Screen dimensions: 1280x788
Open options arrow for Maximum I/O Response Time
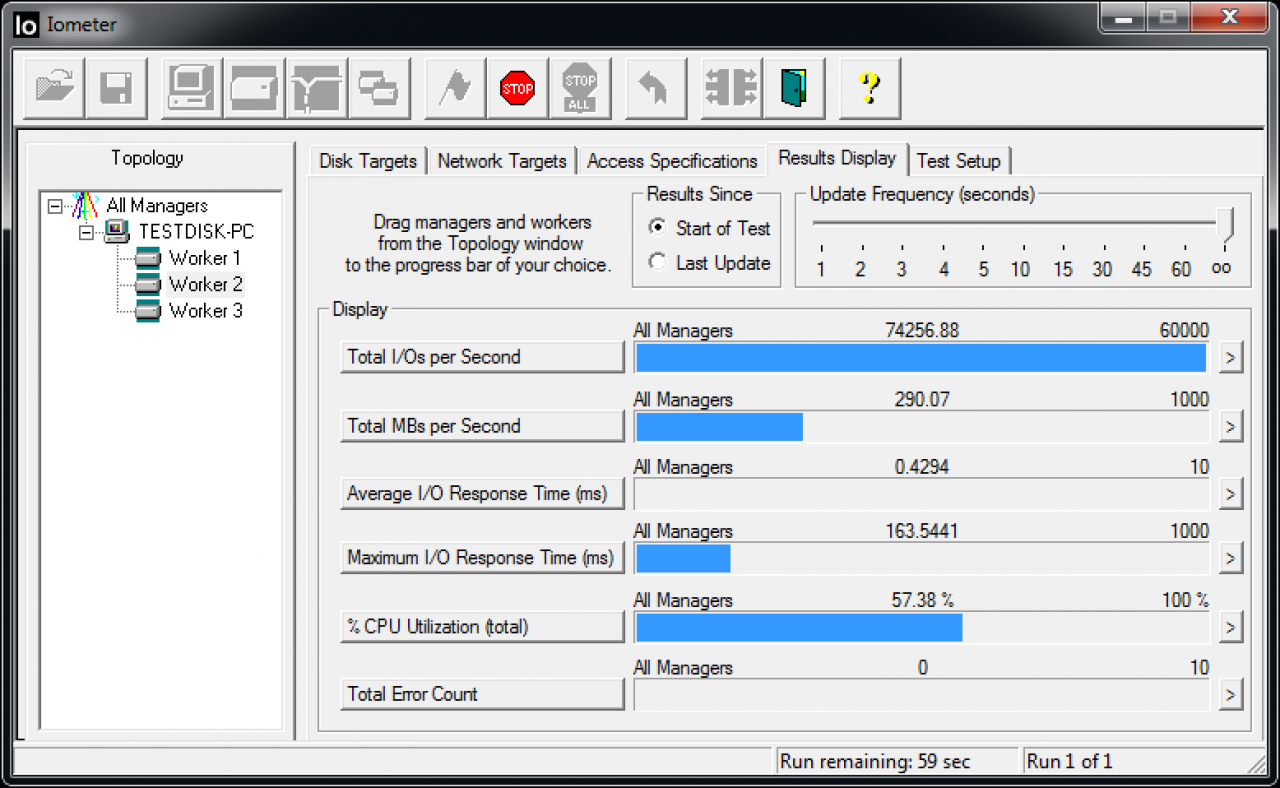(x=1230, y=558)
